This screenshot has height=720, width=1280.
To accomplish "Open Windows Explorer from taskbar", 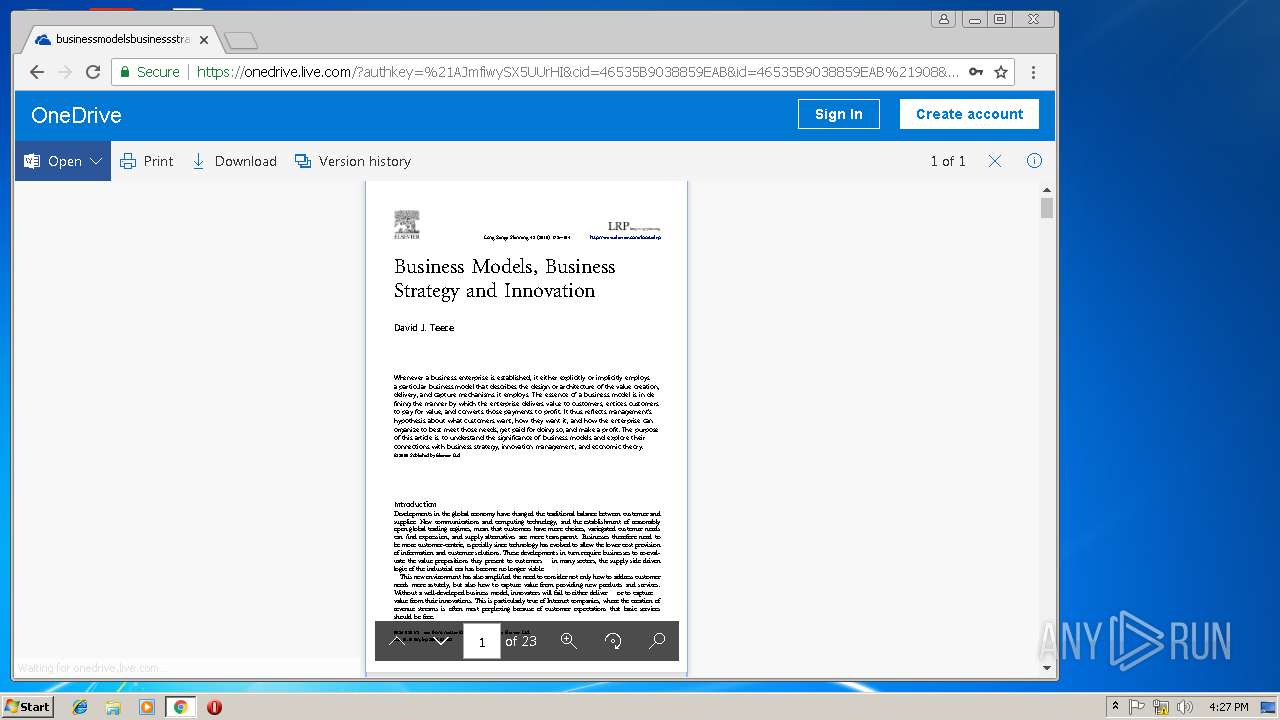I will click(113, 707).
